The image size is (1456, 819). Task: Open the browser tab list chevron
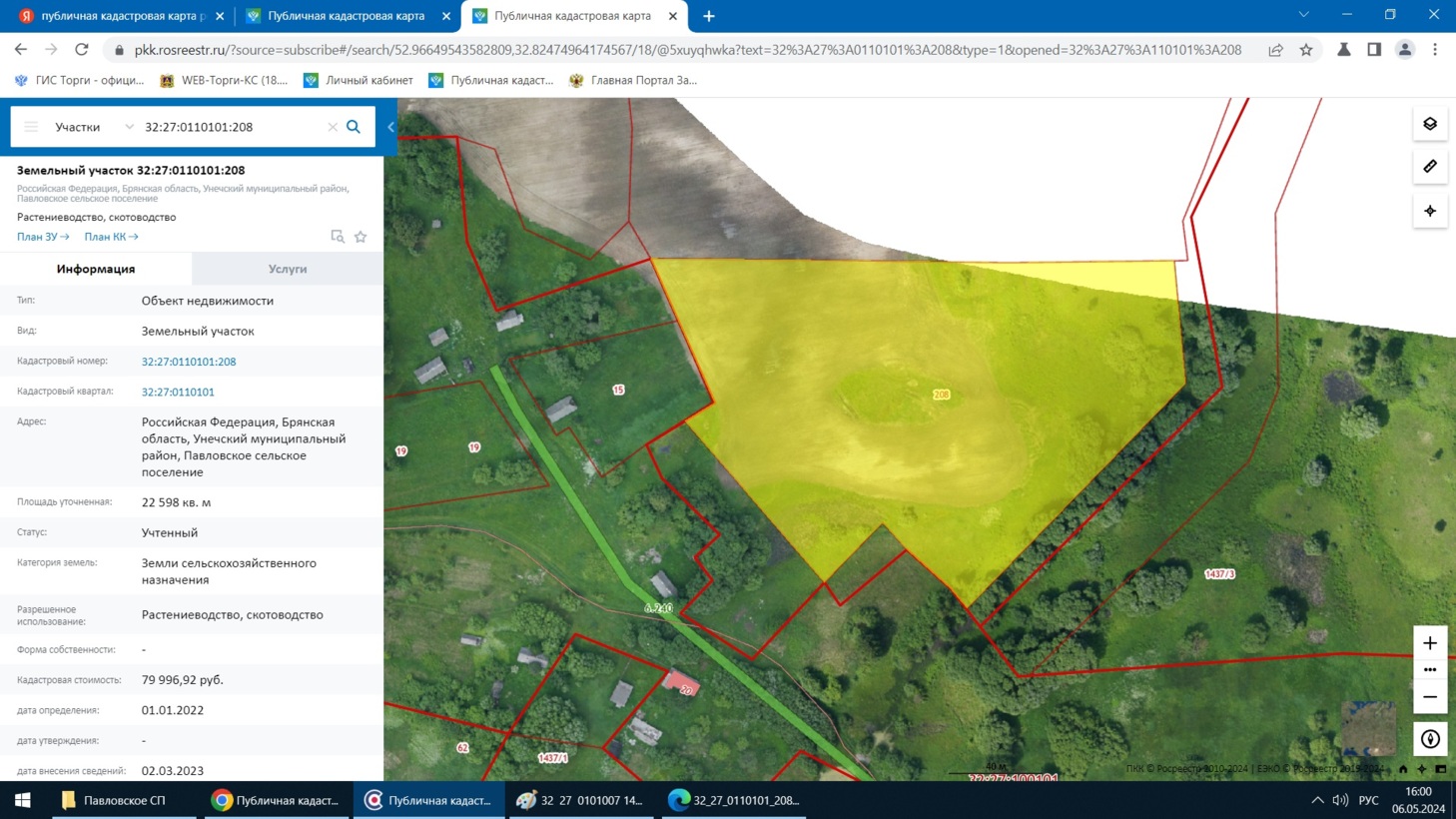point(1303,15)
